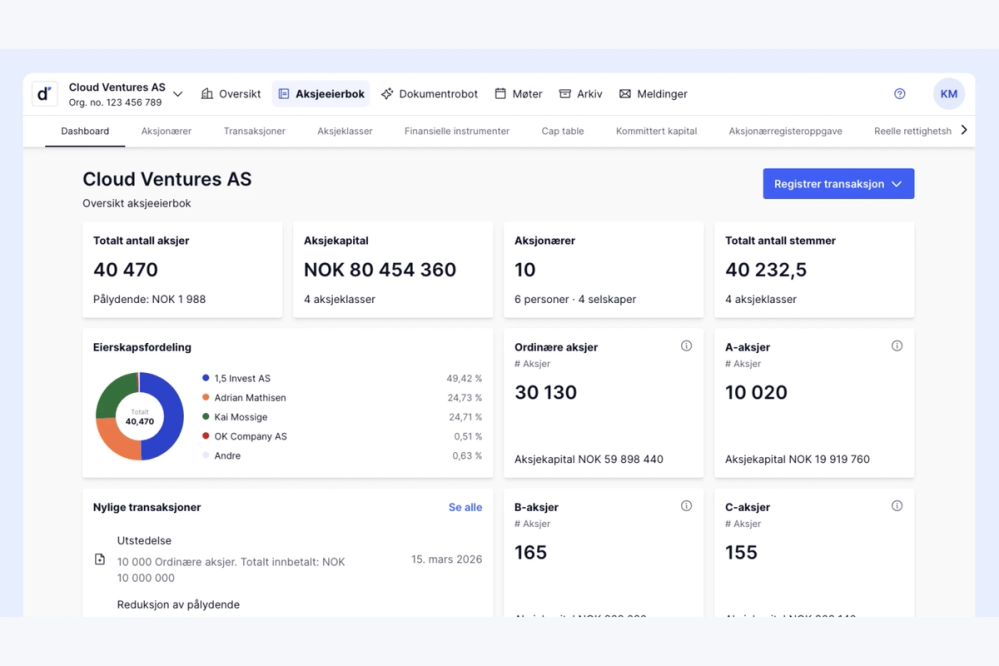This screenshot has height=666, width=999.
Task: Show more sub-tabs with right chevron
Action: (964, 130)
